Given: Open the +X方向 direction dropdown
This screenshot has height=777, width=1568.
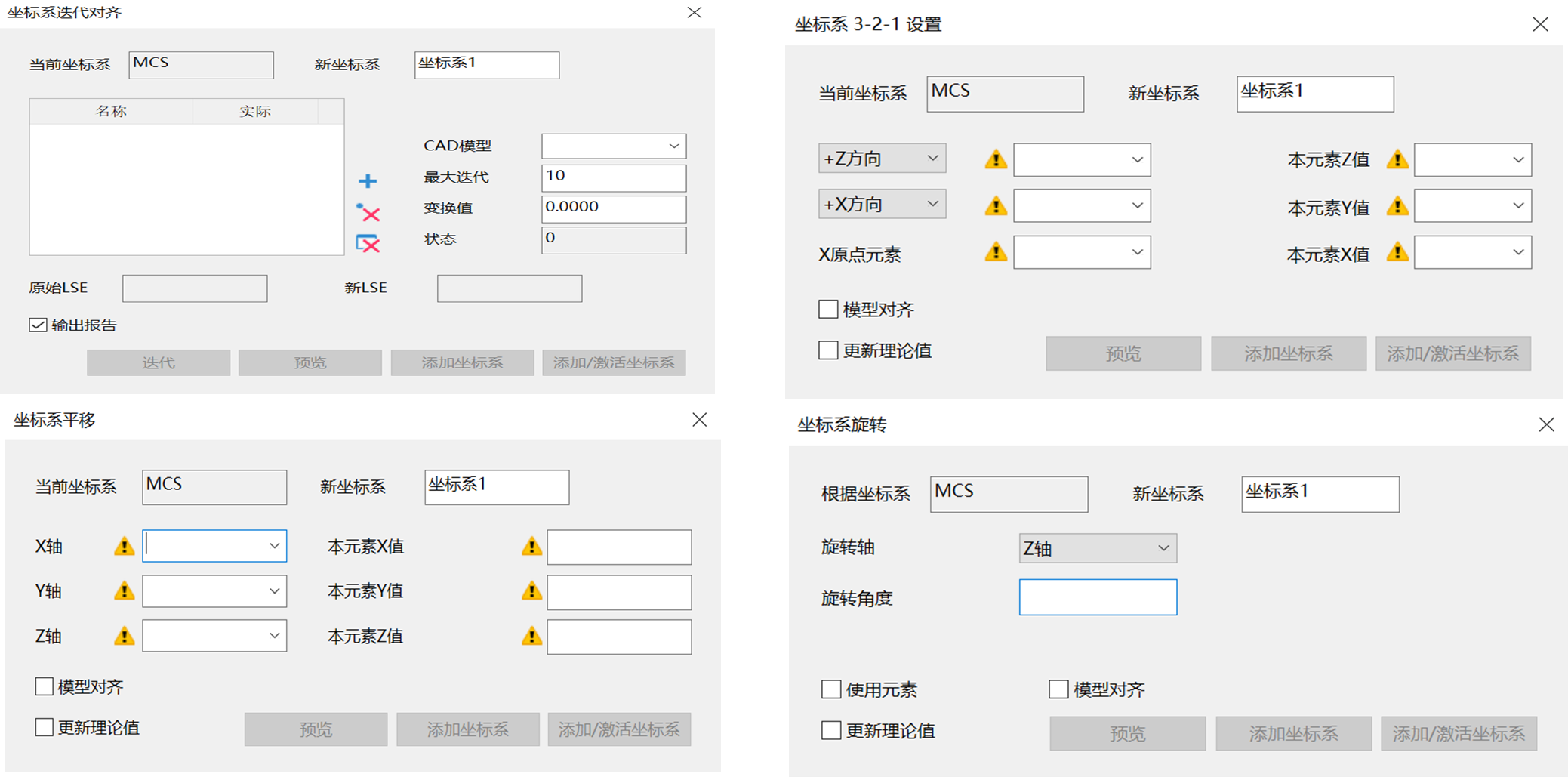Looking at the screenshot, I should click(x=881, y=204).
